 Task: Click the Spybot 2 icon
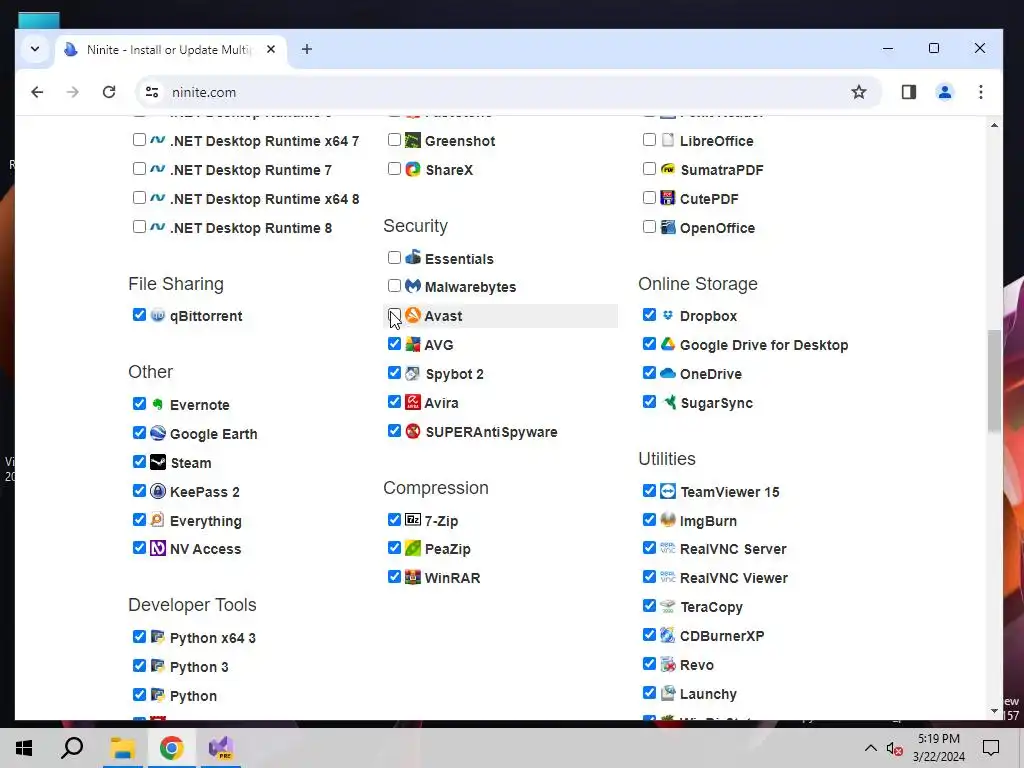coord(413,374)
